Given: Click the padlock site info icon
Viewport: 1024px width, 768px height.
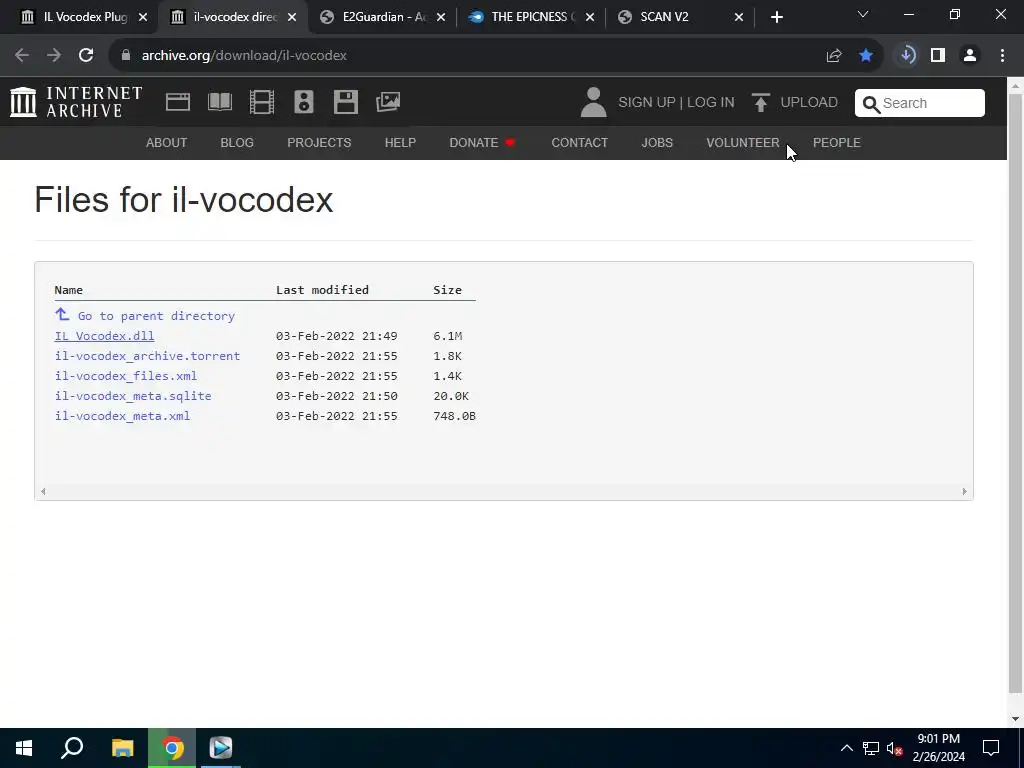Looking at the screenshot, I should (x=126, y=56).
